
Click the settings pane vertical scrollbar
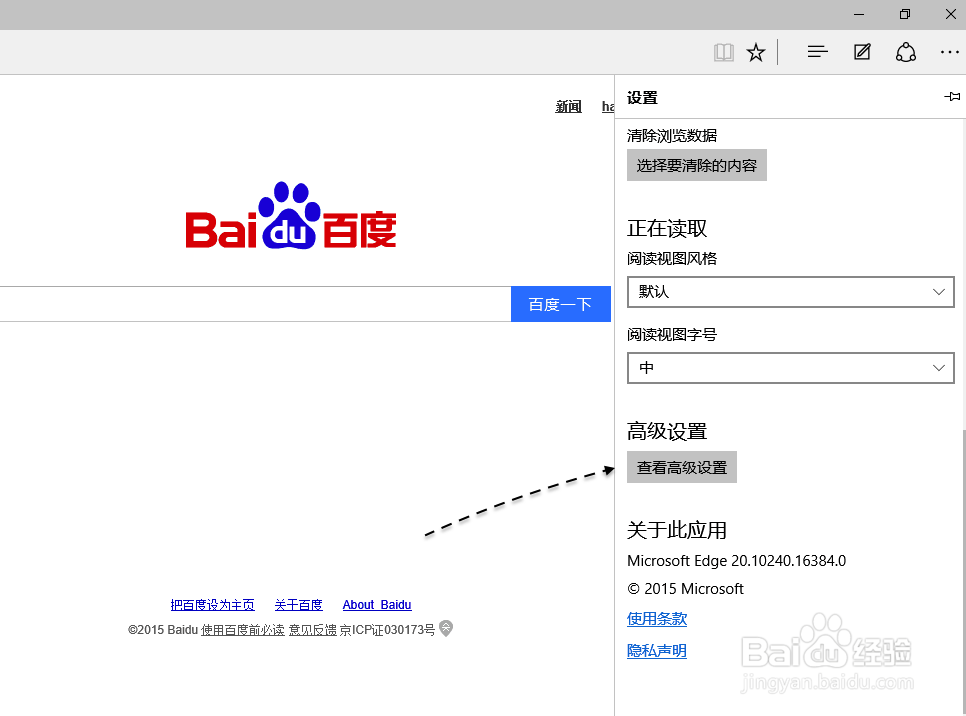(963, 573)
